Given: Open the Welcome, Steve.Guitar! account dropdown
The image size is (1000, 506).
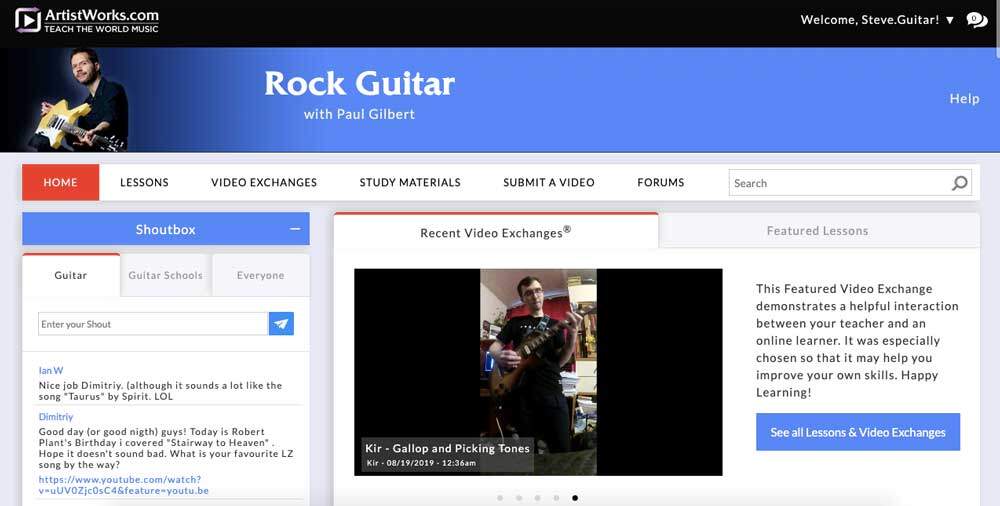Looking at the screenshot, I should (877, 20).
